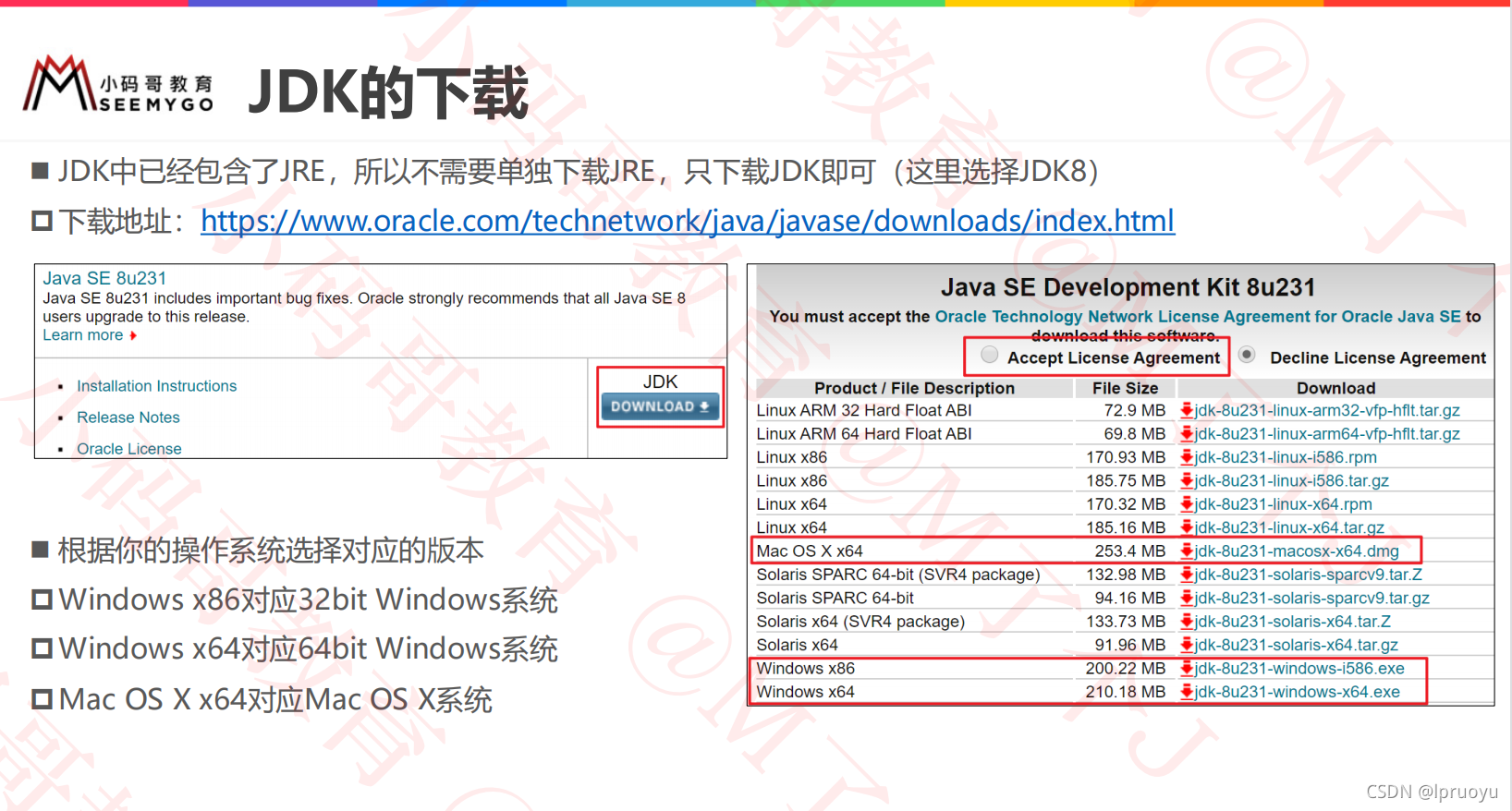Viewport: 1512px width, 811px height.
Task: Click the 200.22 MB file size
Action: point(1125,669)
